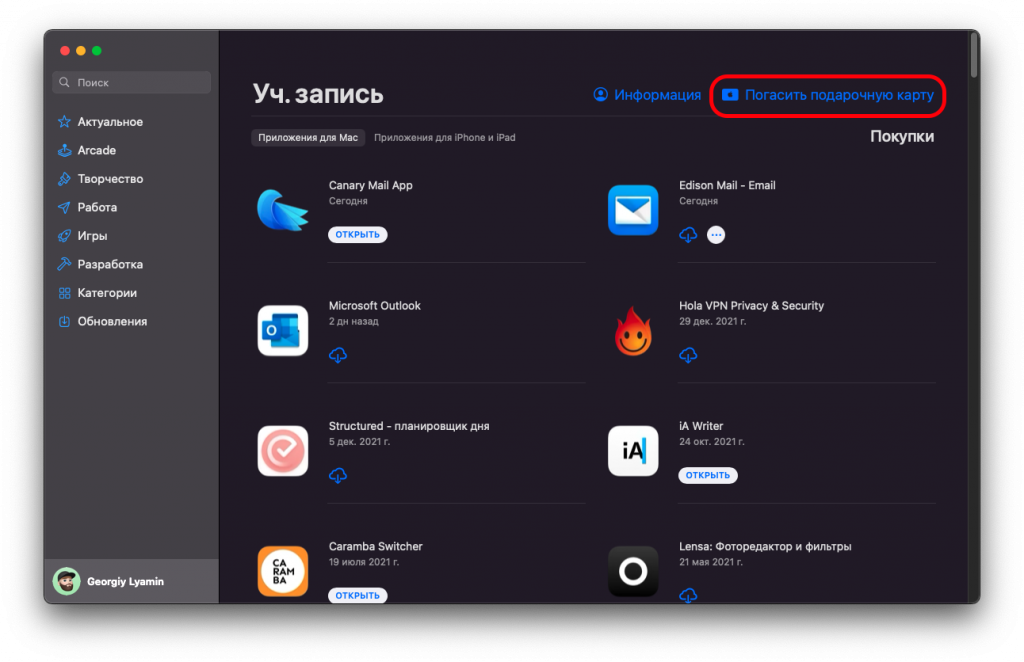
Task: Click the Caramba Switcher app icon
Action: point(283,571)
